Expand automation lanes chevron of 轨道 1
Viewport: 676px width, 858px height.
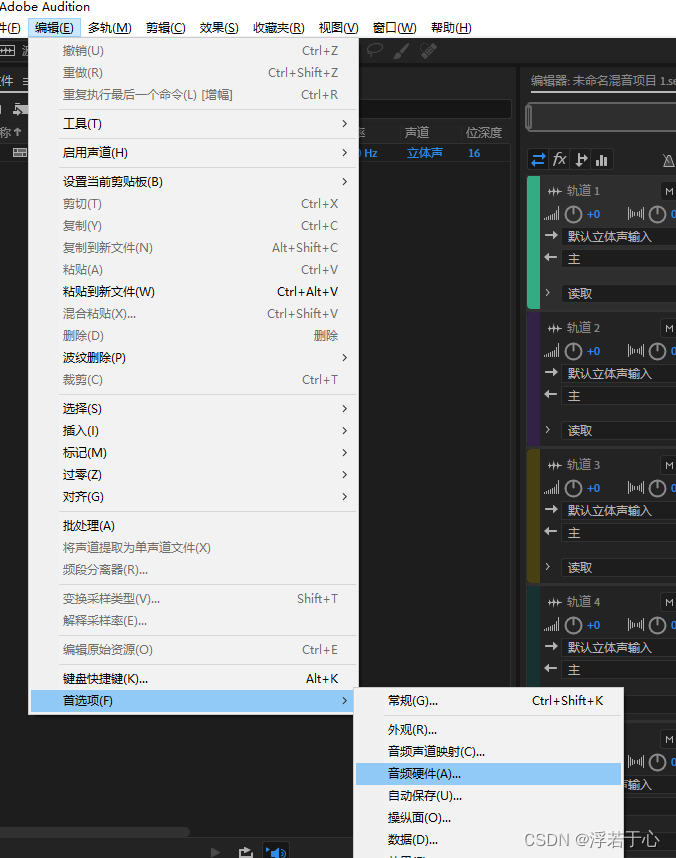pyautogui.click(x=547, y=293)
